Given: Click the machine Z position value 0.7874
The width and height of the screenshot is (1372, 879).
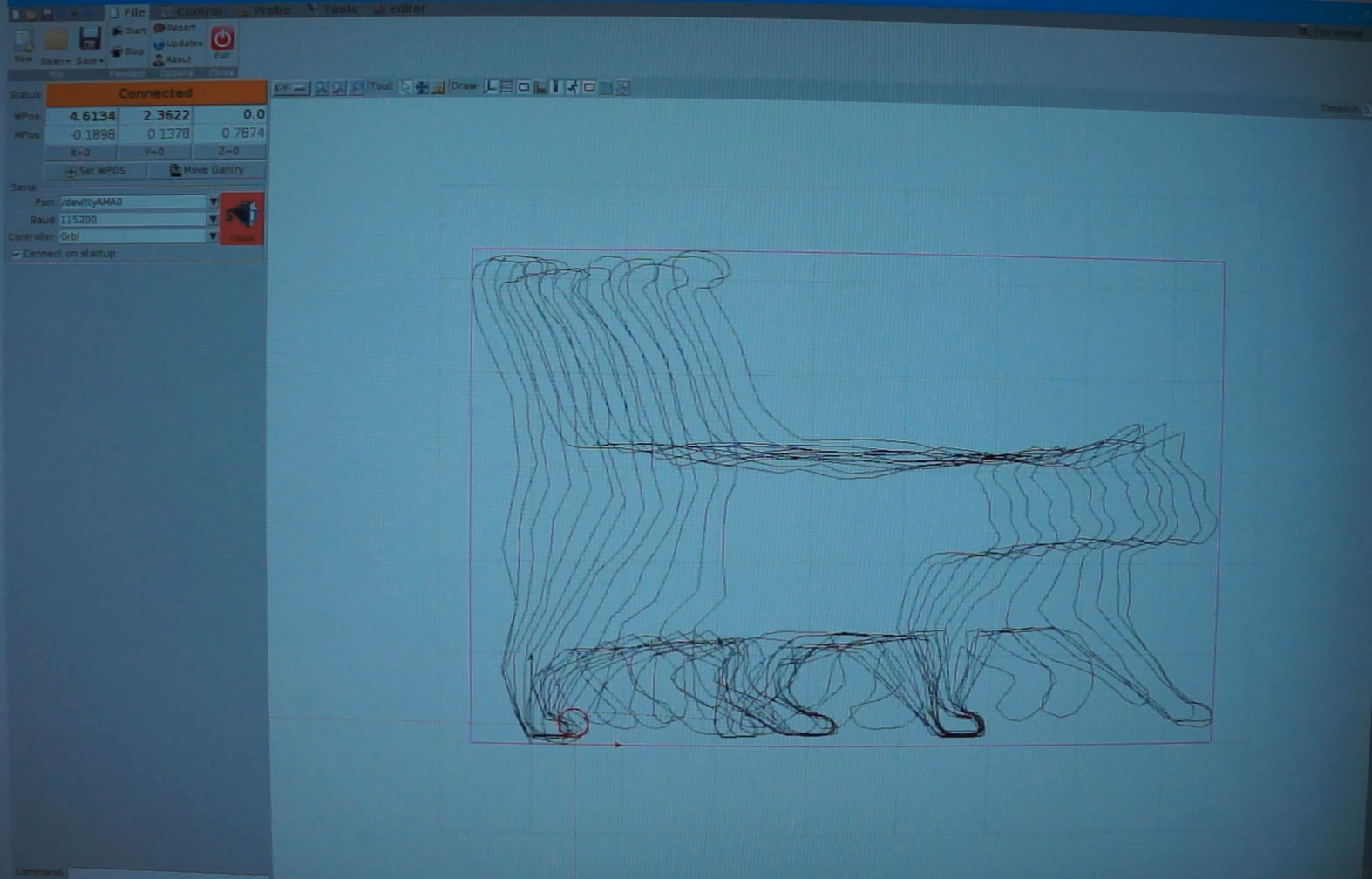Looking at the screenshot, I should pyautogui.click(x=230, y=133).
